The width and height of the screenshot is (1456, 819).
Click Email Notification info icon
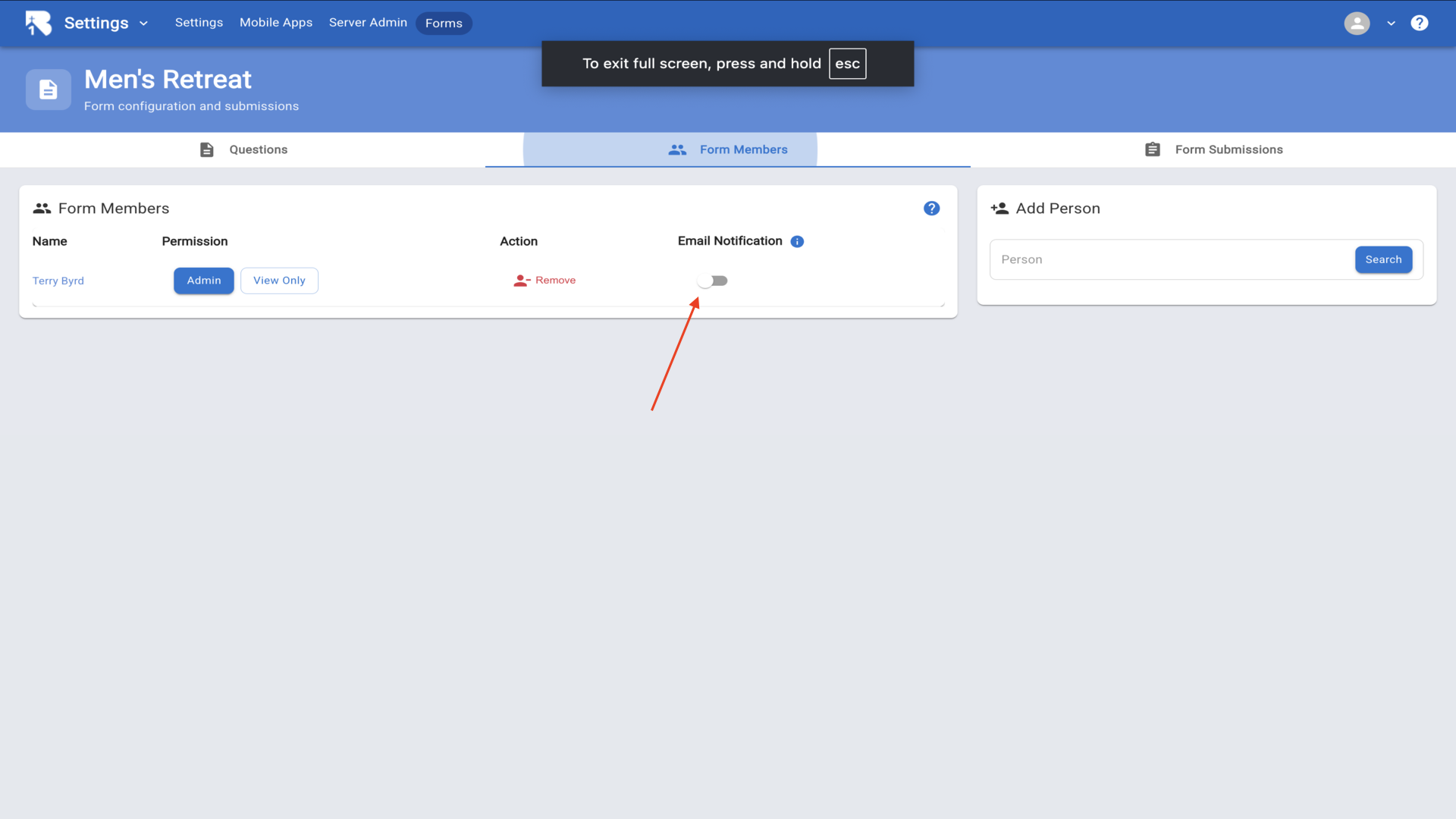797,241
